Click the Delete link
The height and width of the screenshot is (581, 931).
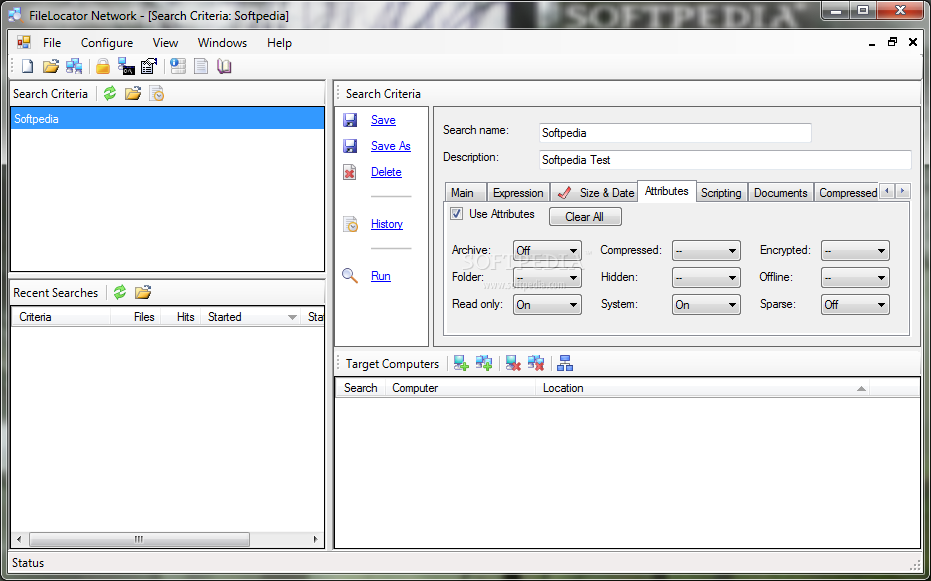pyautogui.click(x=386, y=172)
